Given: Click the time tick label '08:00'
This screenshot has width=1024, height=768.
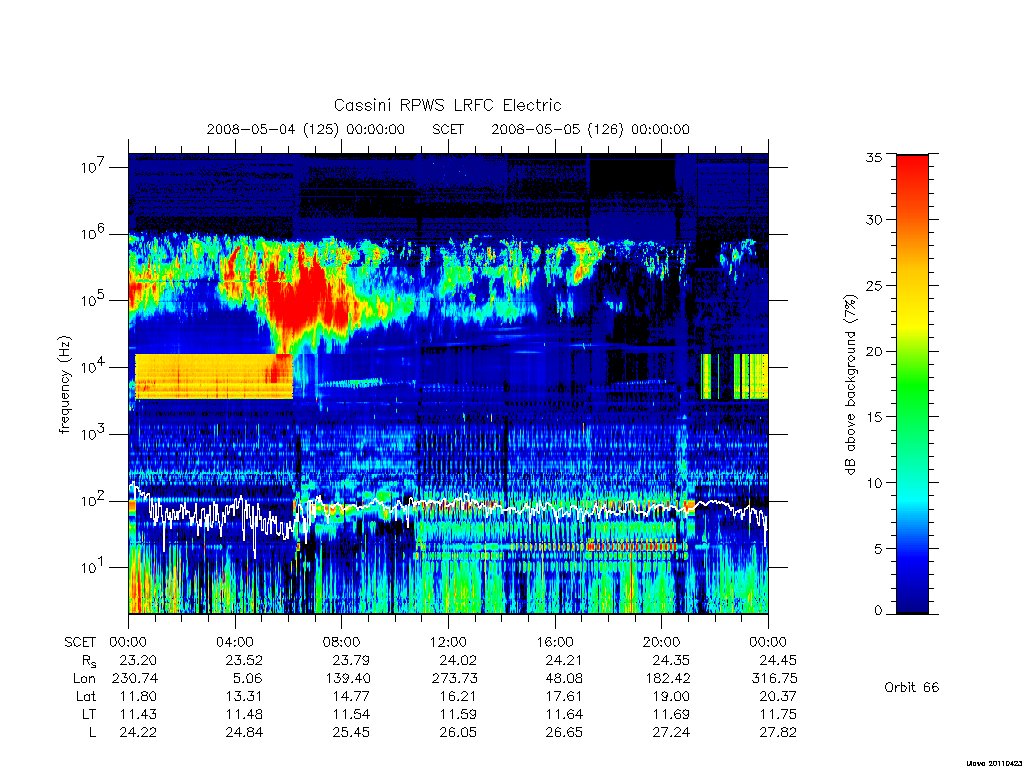Looking at the screenshot, I should pos(342,642).
